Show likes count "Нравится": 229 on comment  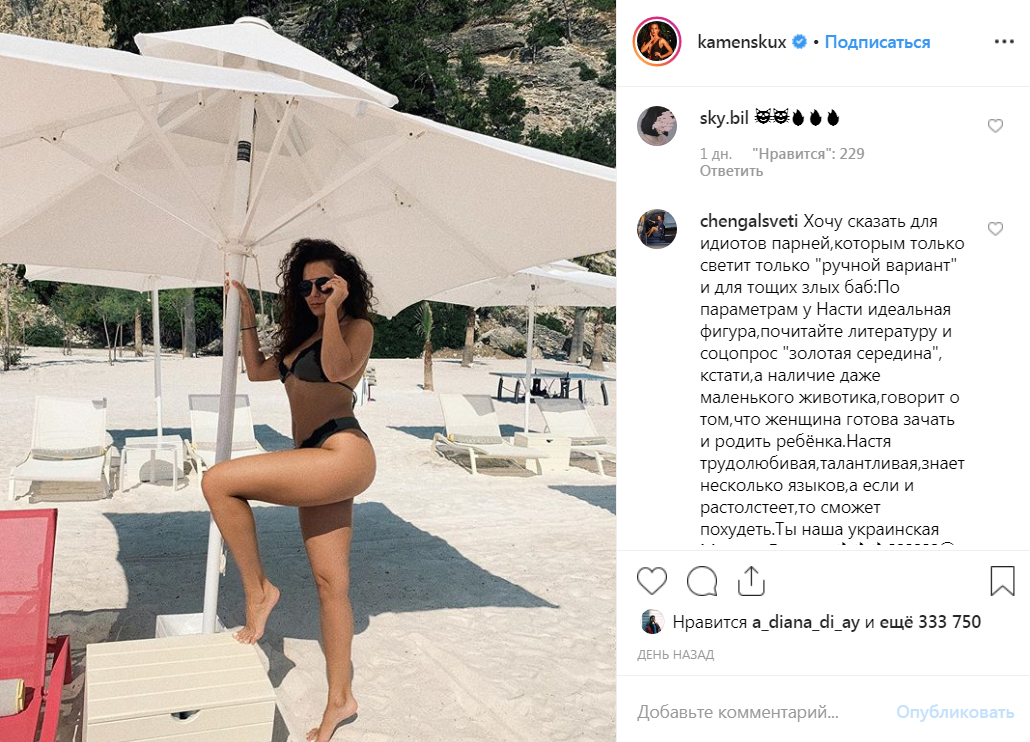click(808, 154)
